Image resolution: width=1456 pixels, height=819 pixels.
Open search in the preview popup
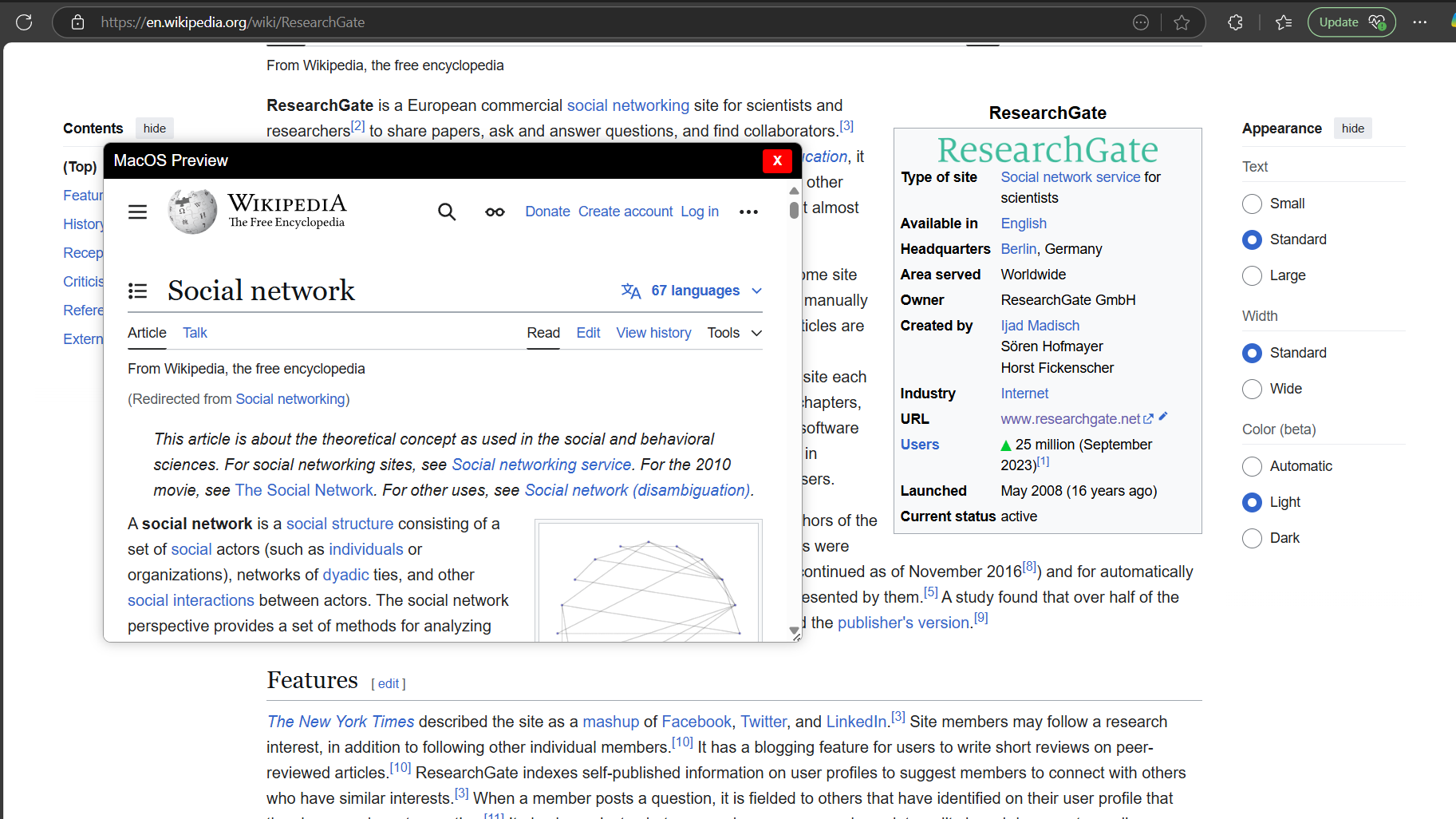point(447,212)
